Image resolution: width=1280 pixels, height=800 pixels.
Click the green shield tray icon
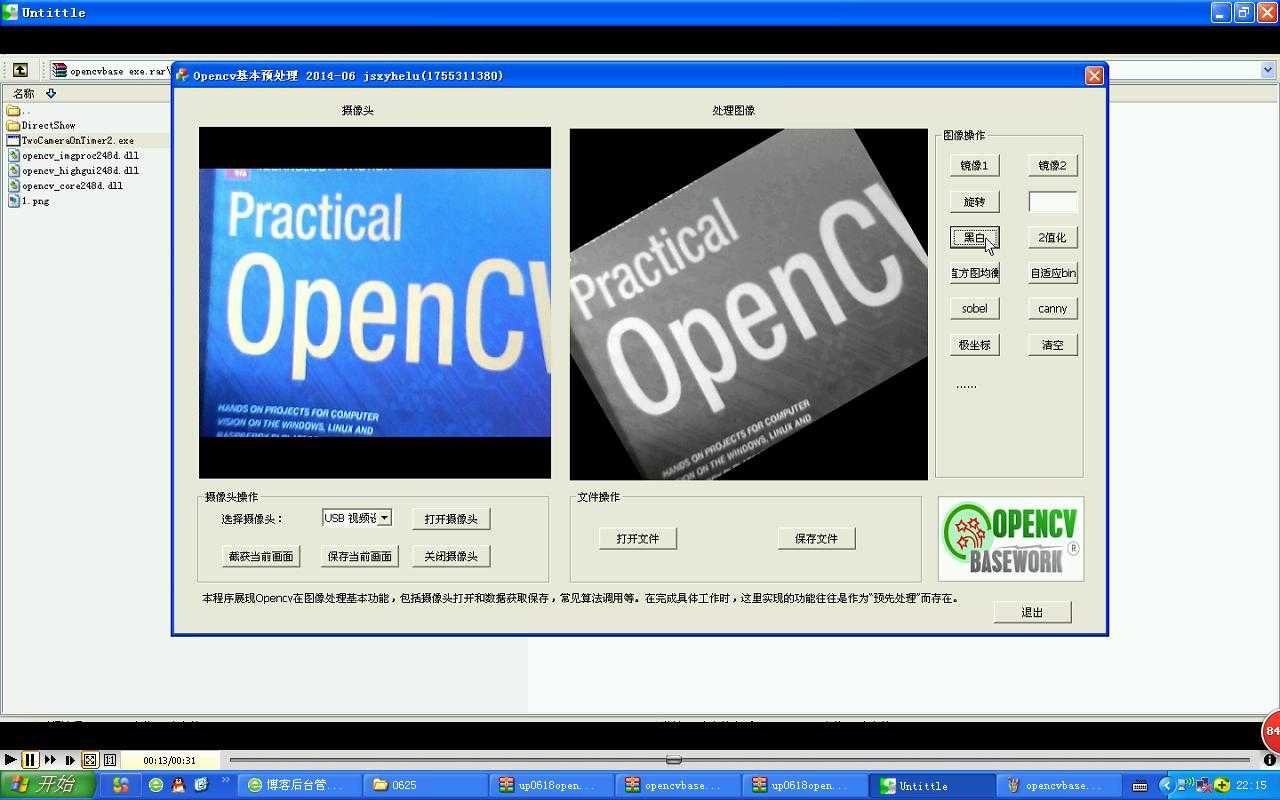1222,786
